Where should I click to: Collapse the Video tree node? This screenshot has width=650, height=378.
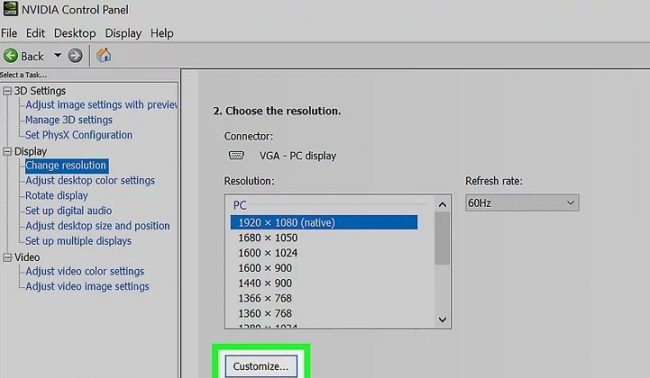(x=7, y=257)
